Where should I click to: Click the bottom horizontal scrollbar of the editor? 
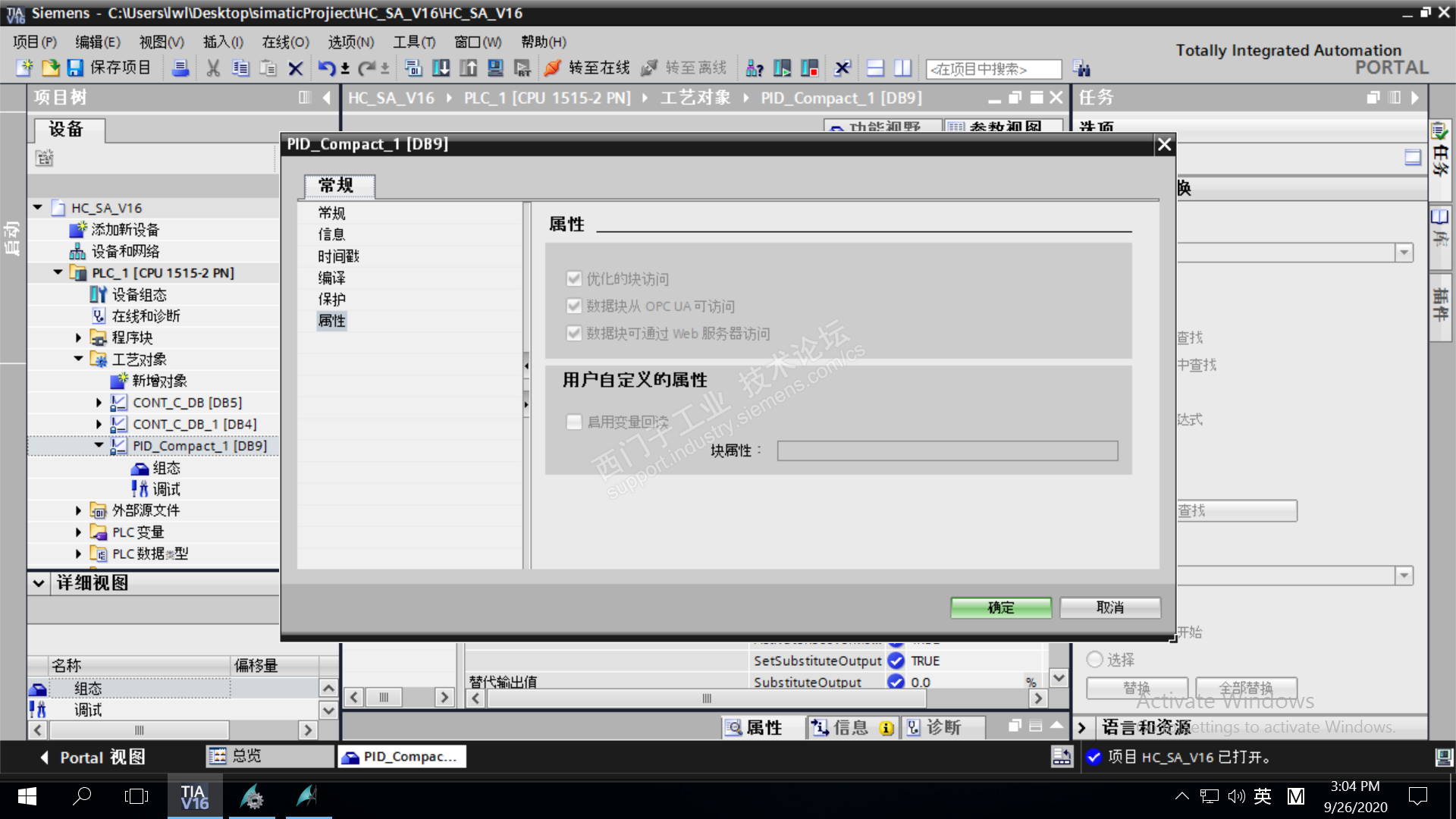[x=705, y=698]
